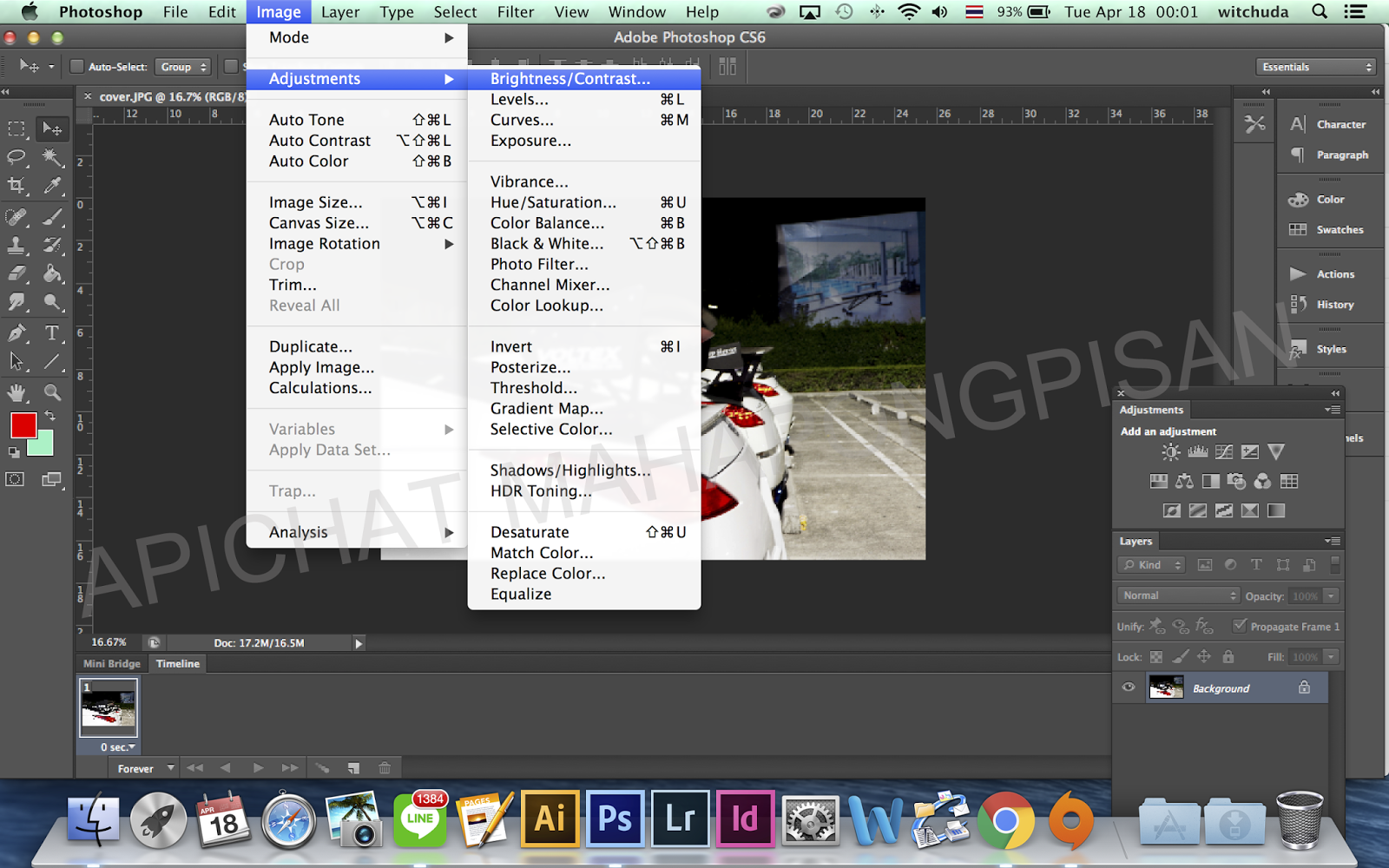
Task: Enable the Auto-Select checkbox in options bar
Action: point(79,66)
